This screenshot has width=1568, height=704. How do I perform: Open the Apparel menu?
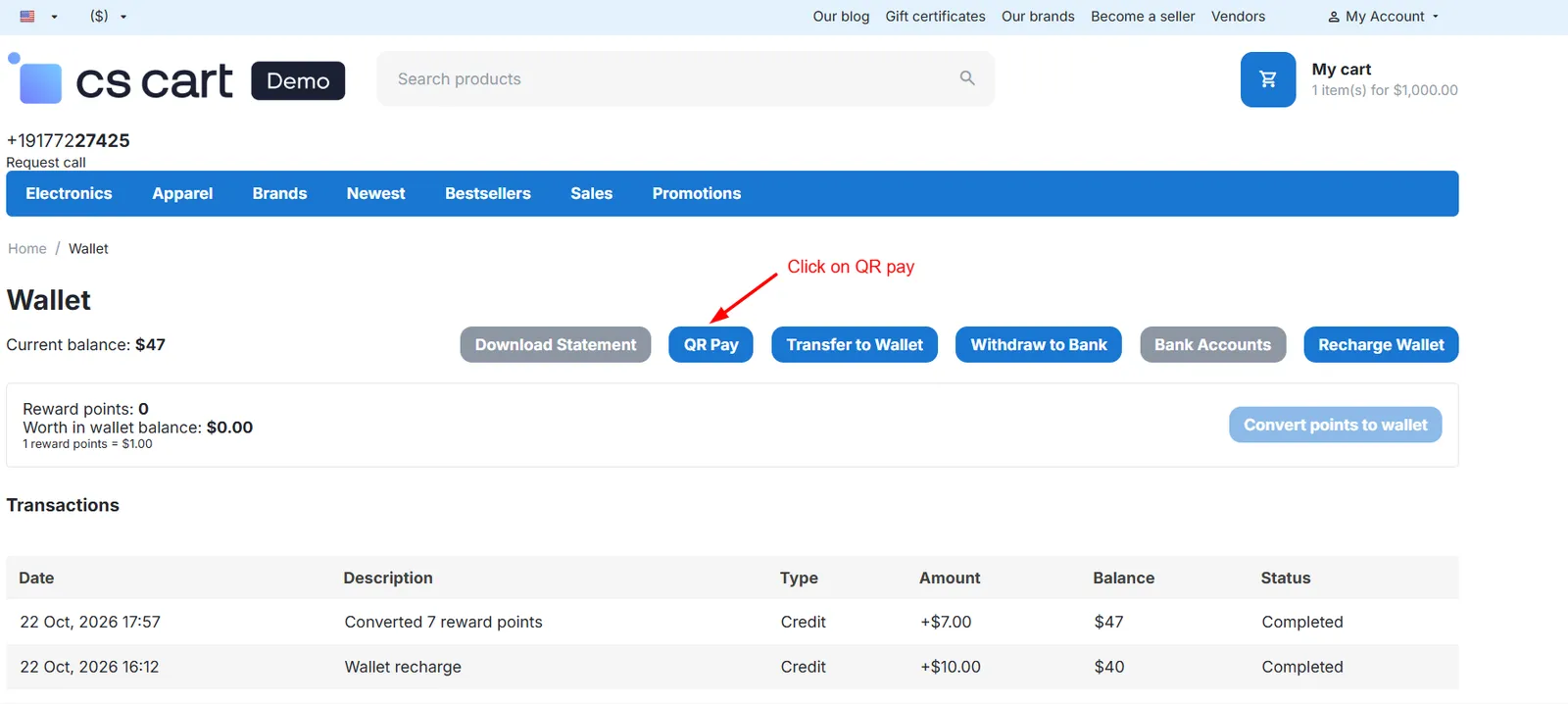coord(182,193)
